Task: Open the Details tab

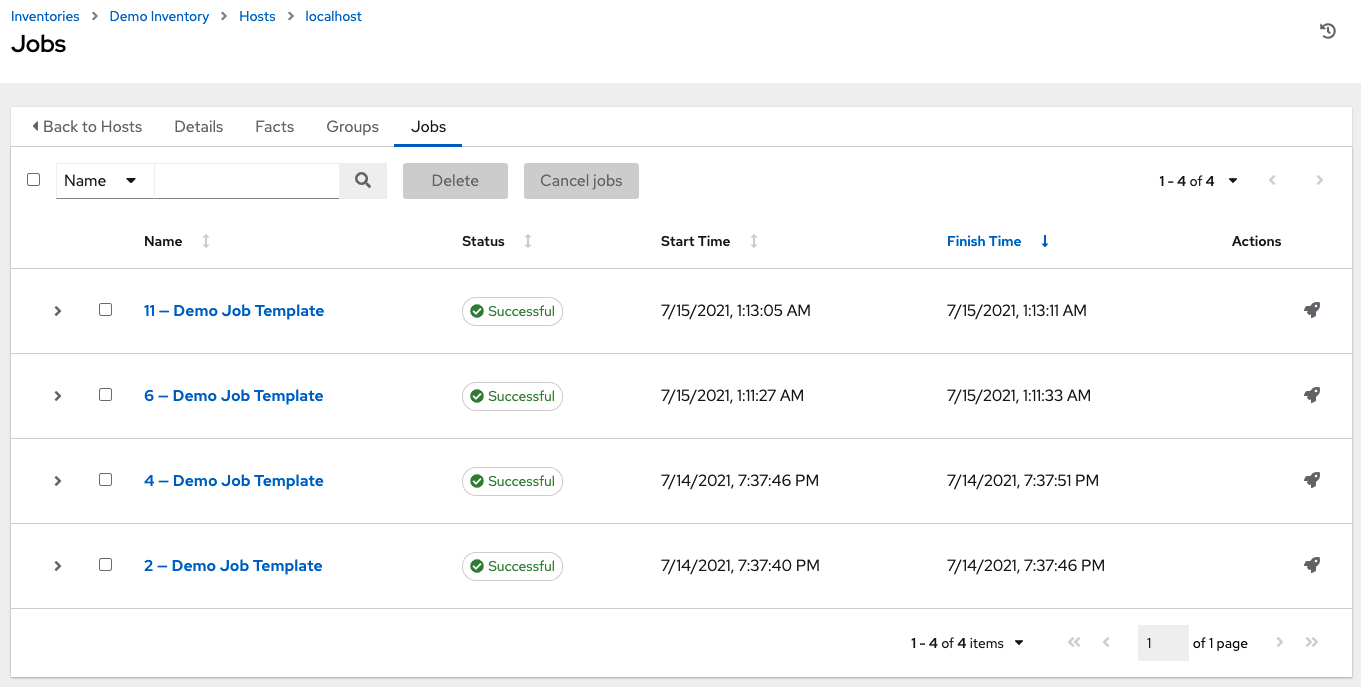Action: (x=198, y=126)
